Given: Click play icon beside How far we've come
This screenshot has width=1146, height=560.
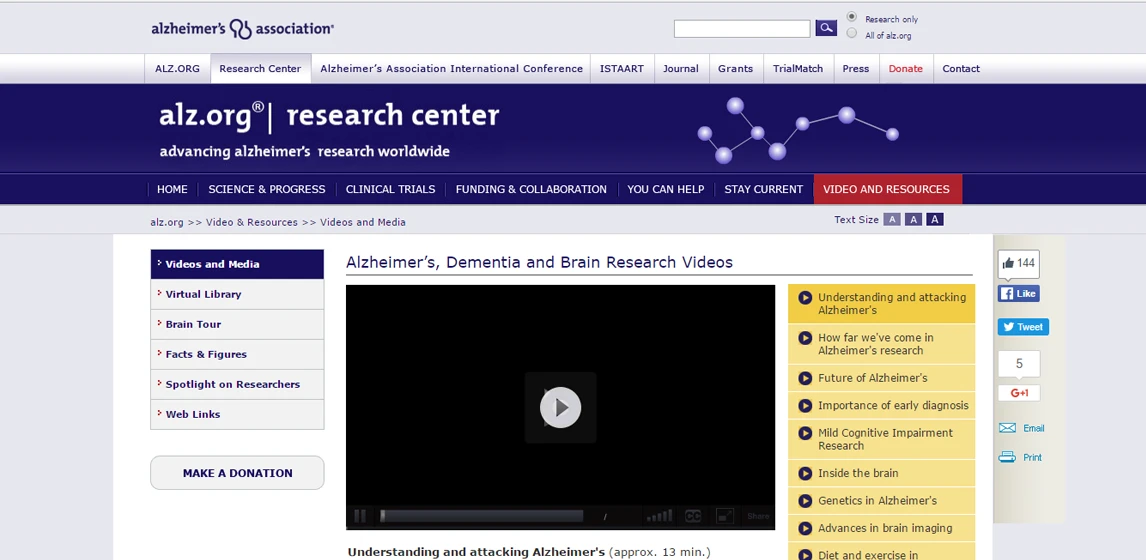Looking at the screenshot, I should click(805, 338).
